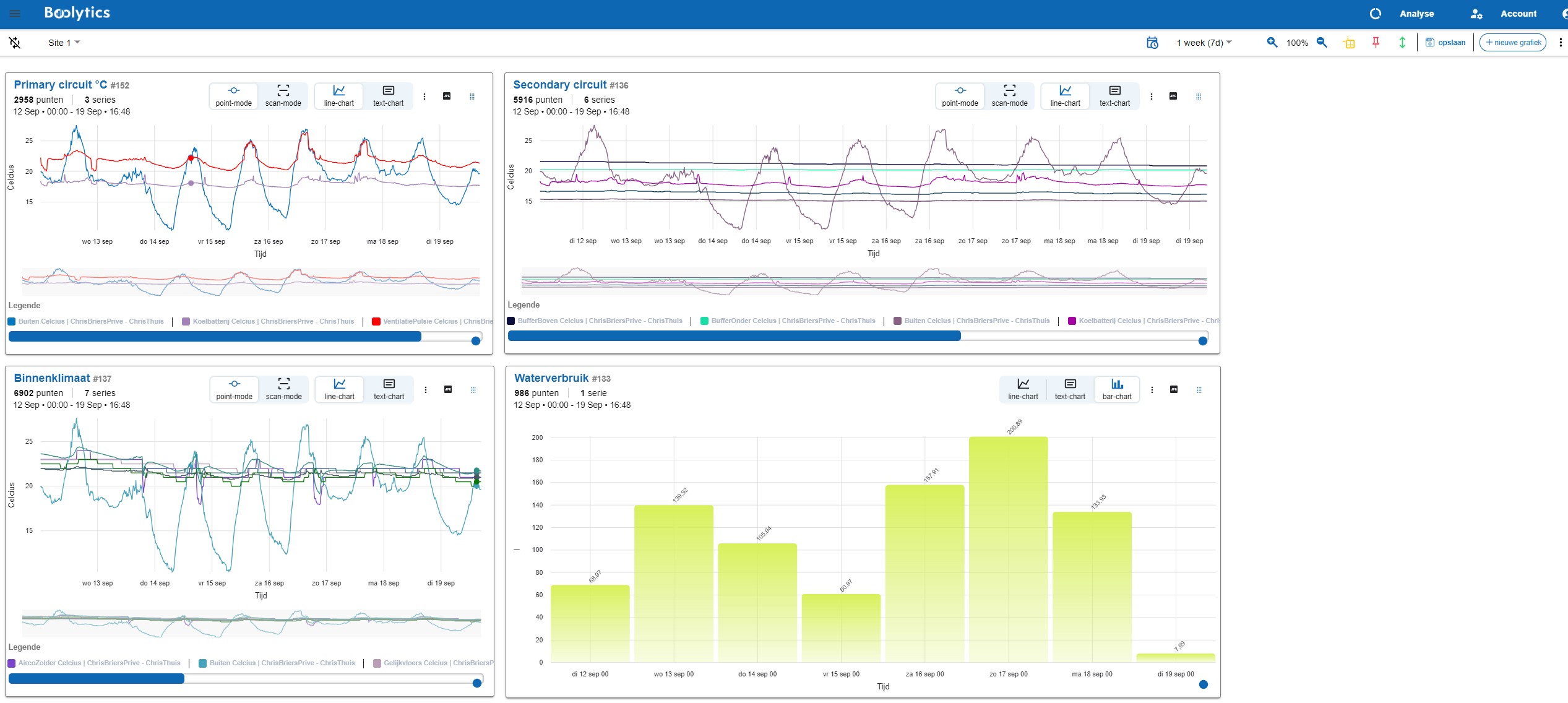Click the Secondary circuit slider handle
The image size is (1568, 703).
click(1203, 341)
